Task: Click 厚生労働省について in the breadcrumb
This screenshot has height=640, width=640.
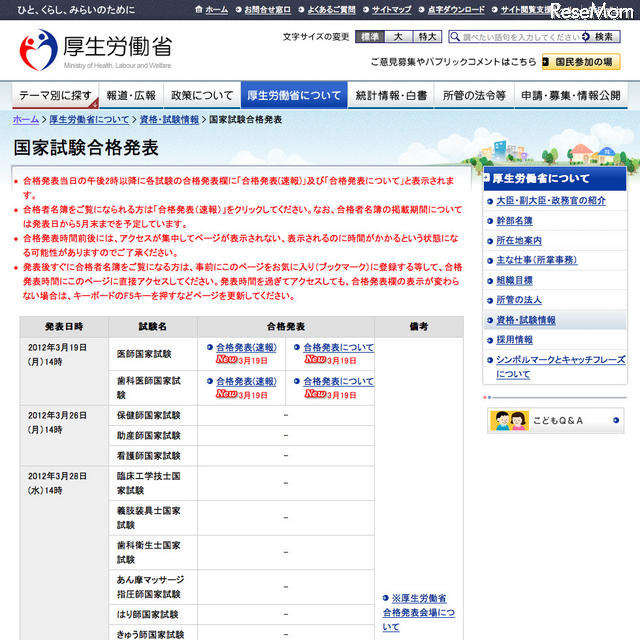Action: tap(89, 120)
